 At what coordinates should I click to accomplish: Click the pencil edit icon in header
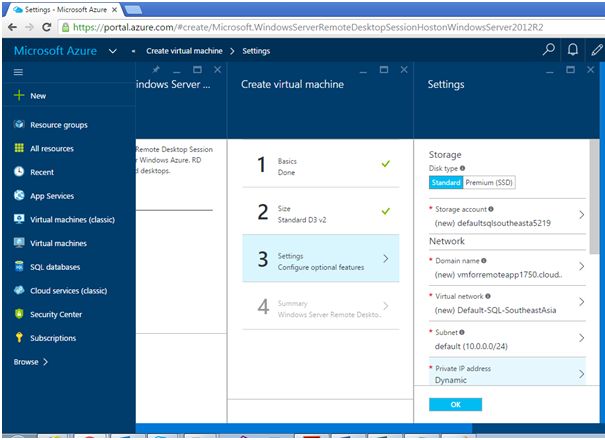(x=597, y=50)
